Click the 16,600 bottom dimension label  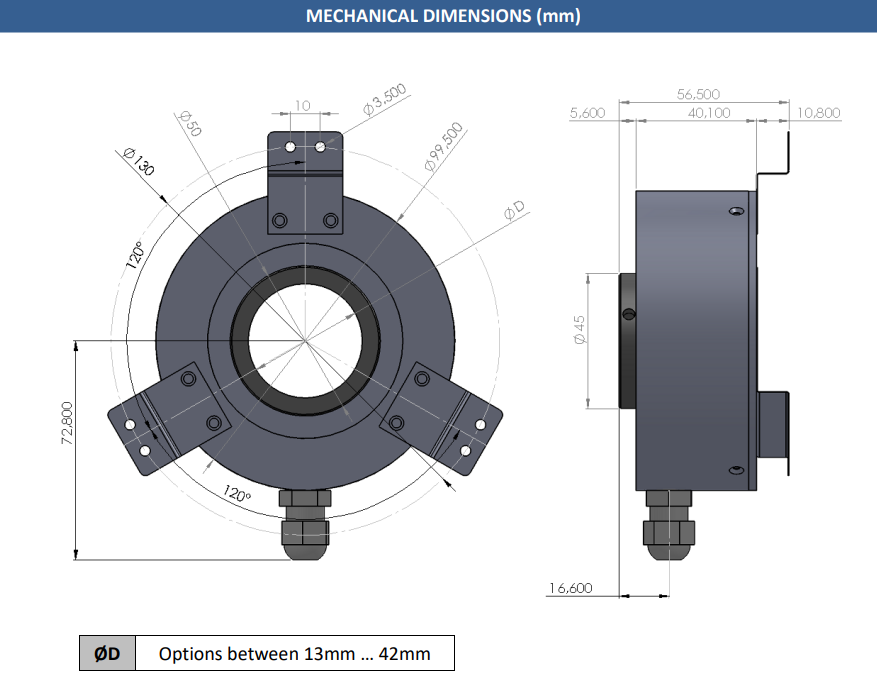(x=570, y=588)
